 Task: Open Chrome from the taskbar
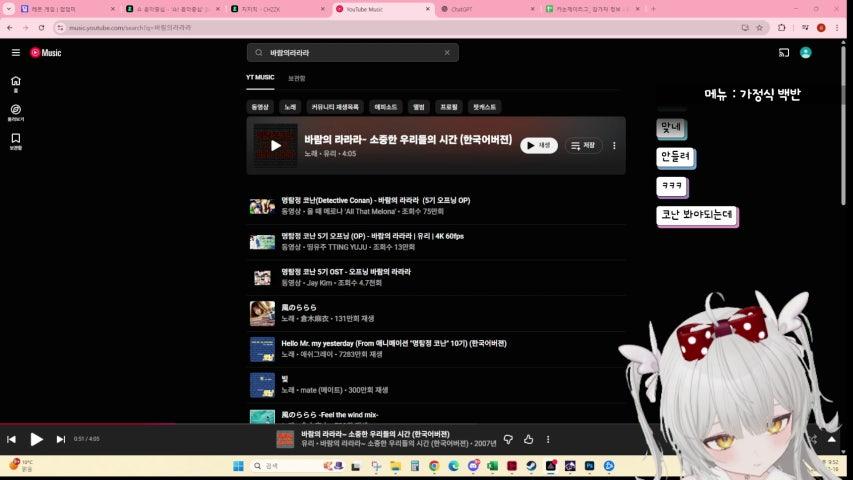(x=434, y=466)
